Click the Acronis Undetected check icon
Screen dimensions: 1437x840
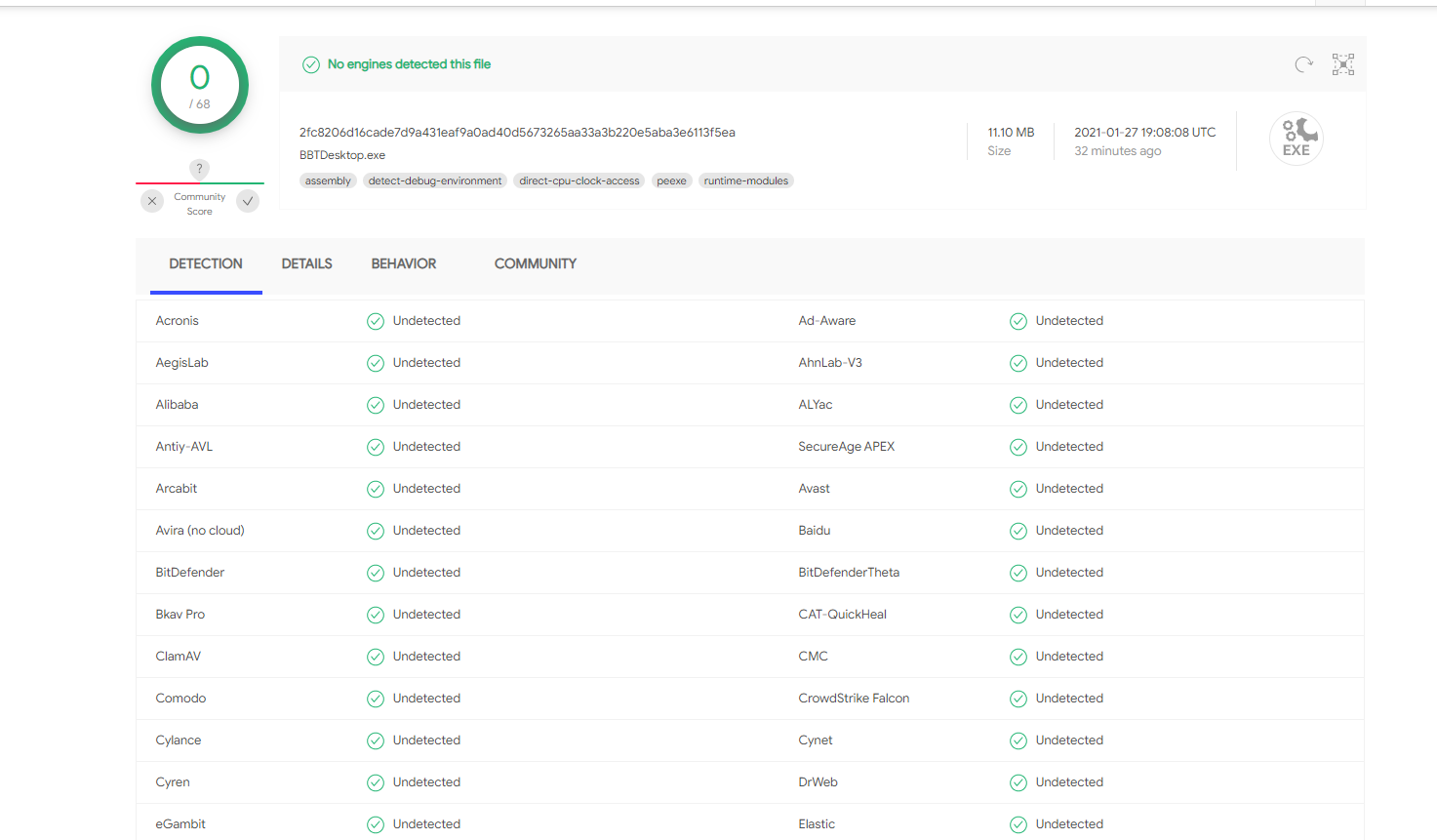coord(376,321)
